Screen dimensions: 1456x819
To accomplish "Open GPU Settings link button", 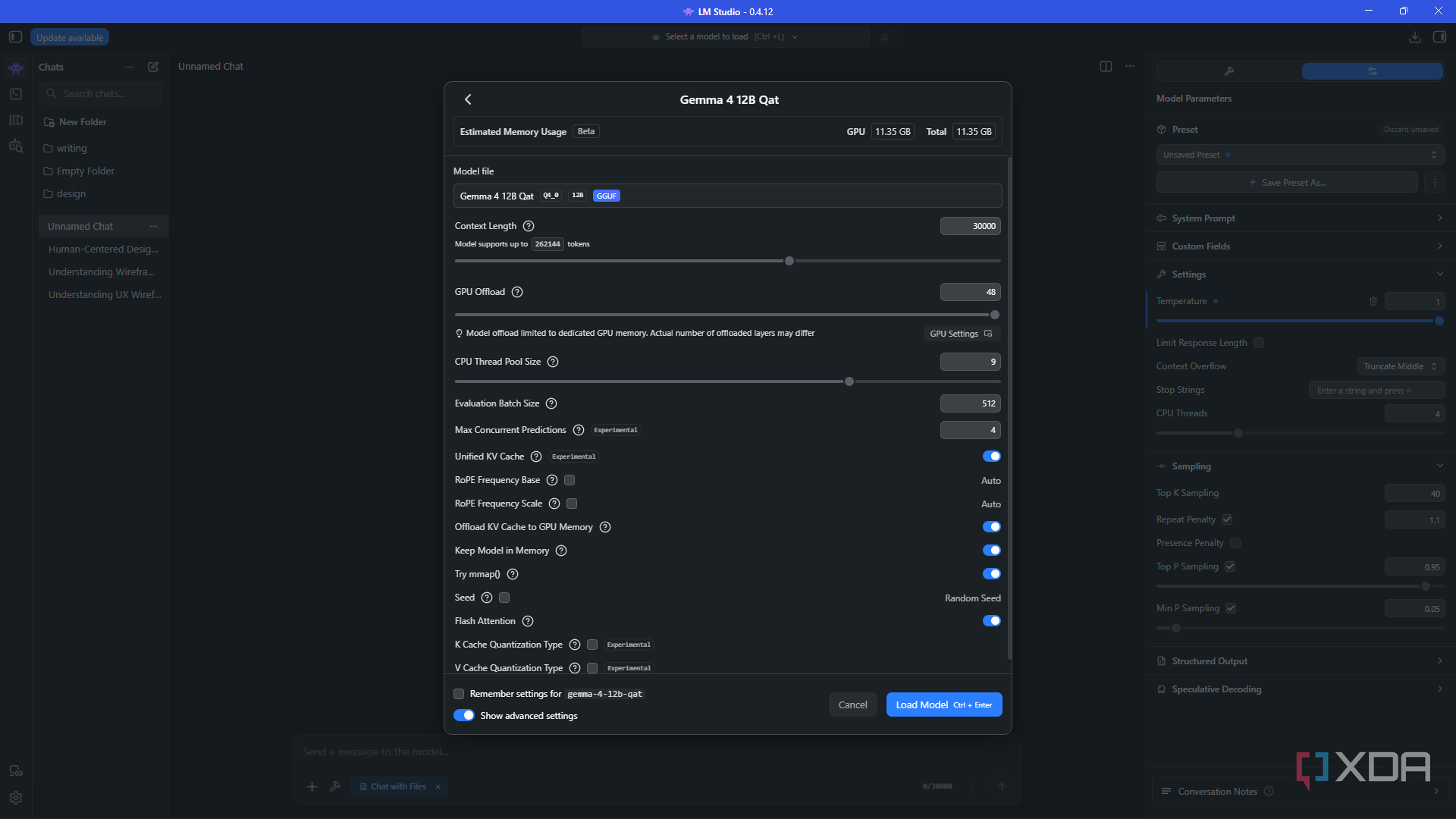I will click(961, 334).
